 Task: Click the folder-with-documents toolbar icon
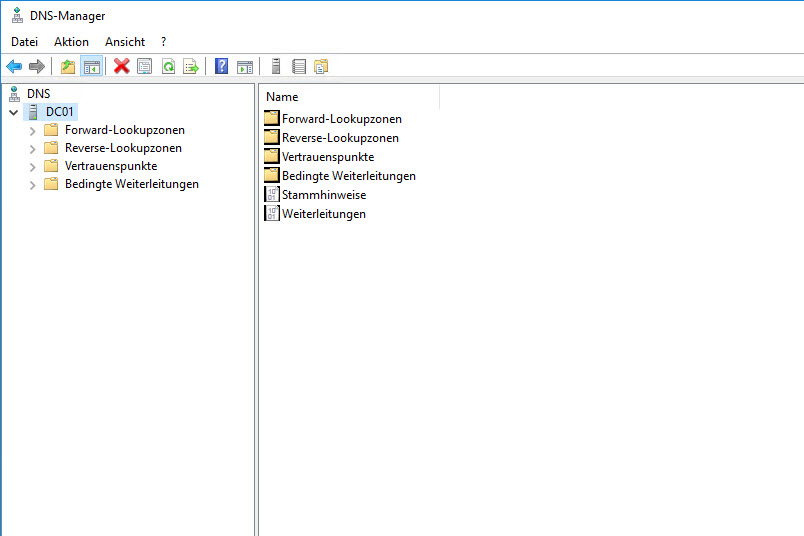(321, 66)
